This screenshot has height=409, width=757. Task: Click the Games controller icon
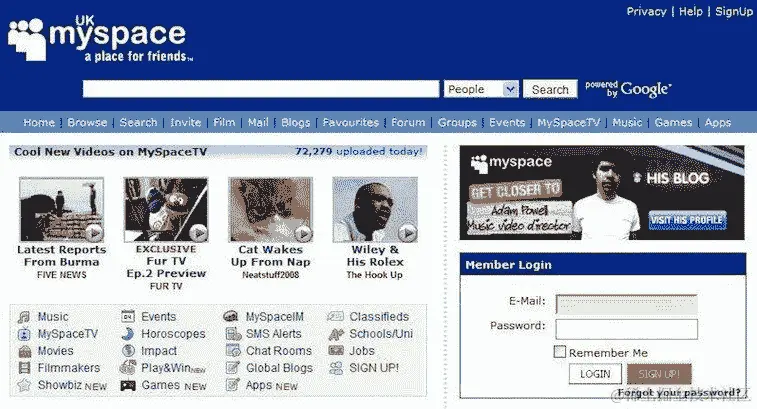128,385
